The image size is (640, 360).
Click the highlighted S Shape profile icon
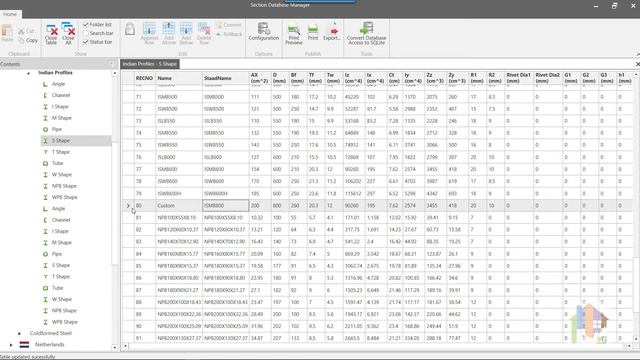(45, 140)
